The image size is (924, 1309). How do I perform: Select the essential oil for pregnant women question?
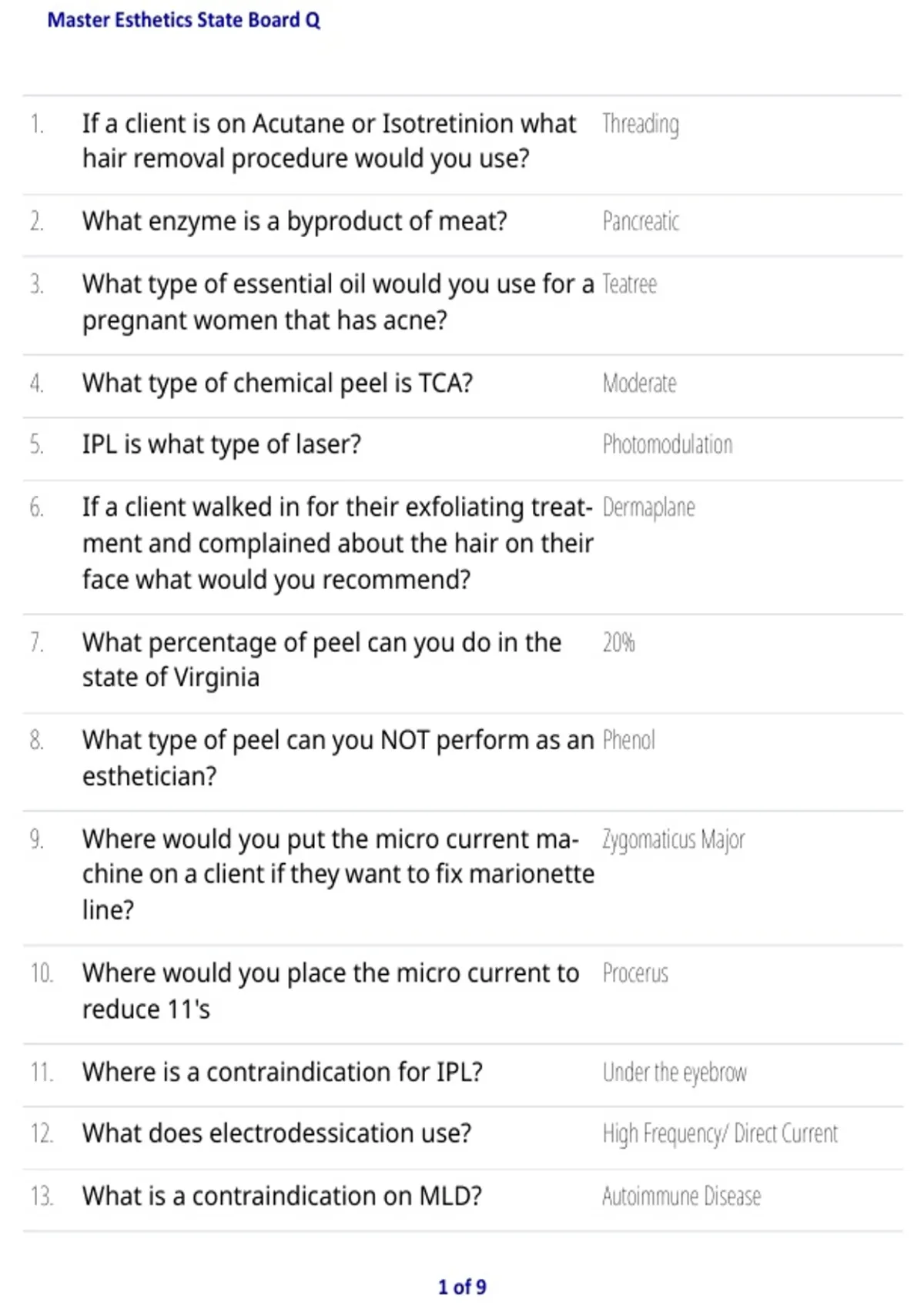point(338,302)
